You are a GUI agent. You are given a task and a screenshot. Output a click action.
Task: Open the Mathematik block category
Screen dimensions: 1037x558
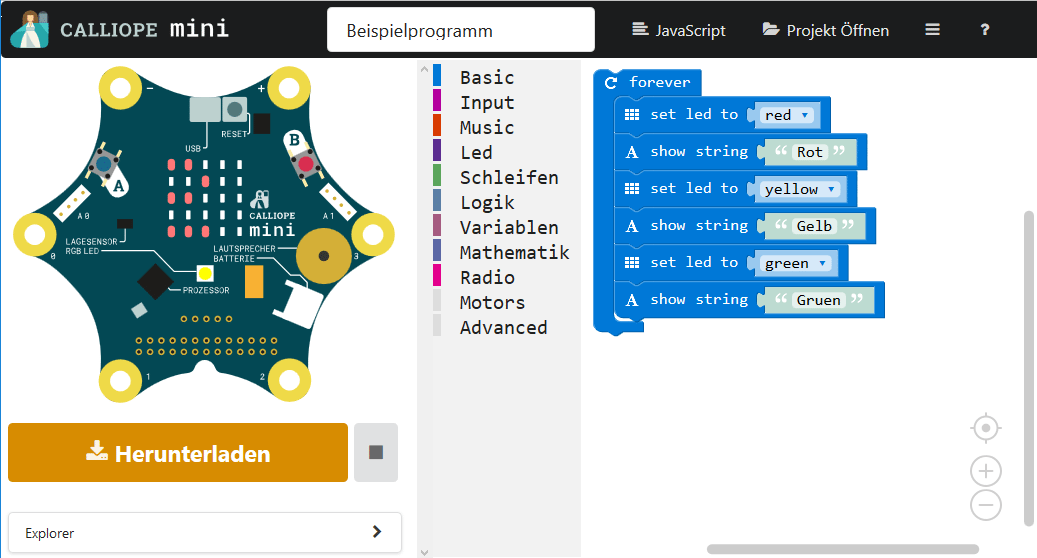514,253
